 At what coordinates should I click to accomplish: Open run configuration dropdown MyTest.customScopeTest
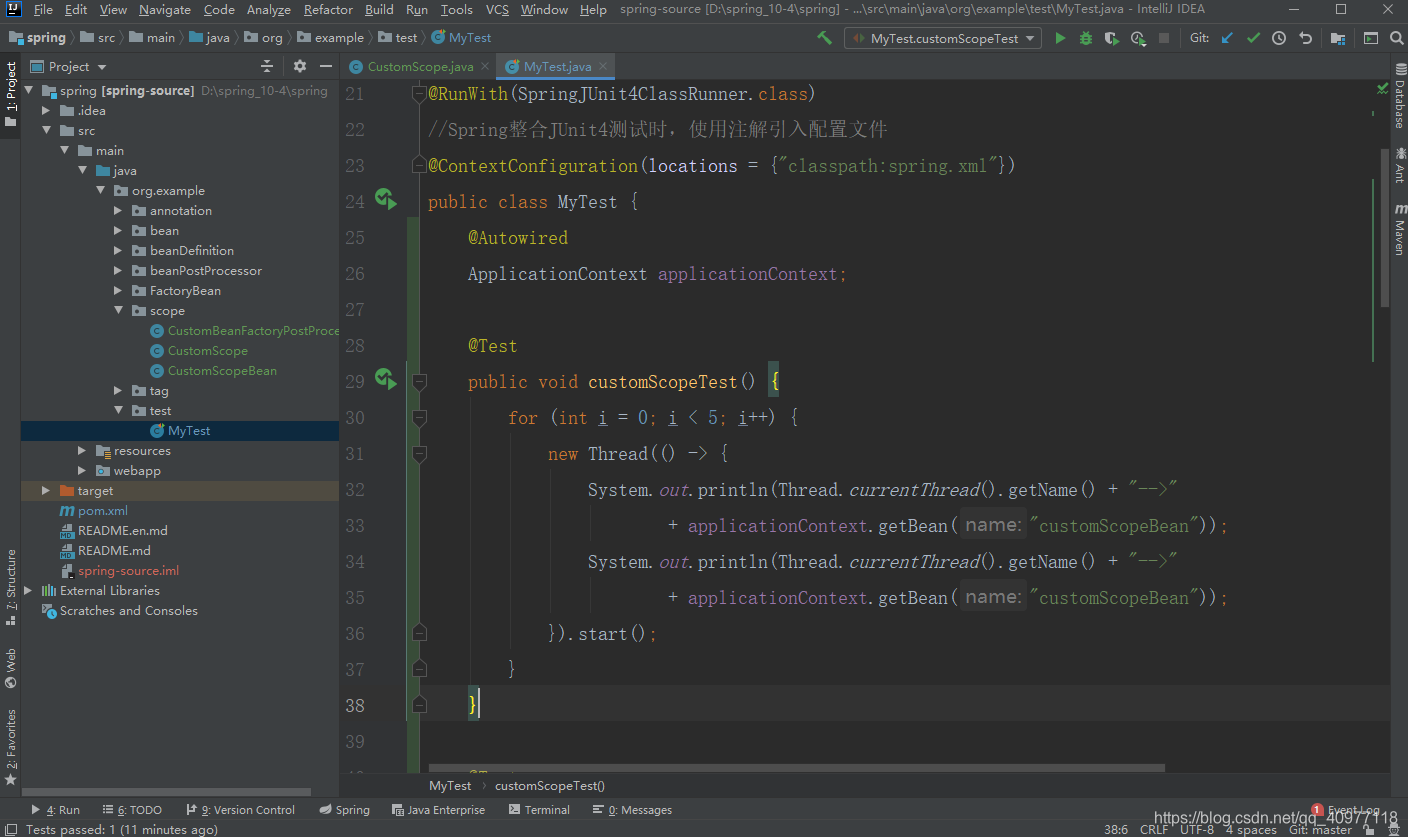[942, 38]
